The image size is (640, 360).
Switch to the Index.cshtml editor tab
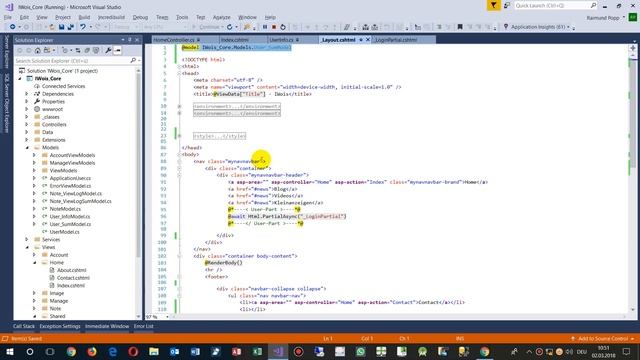point(235,40)
